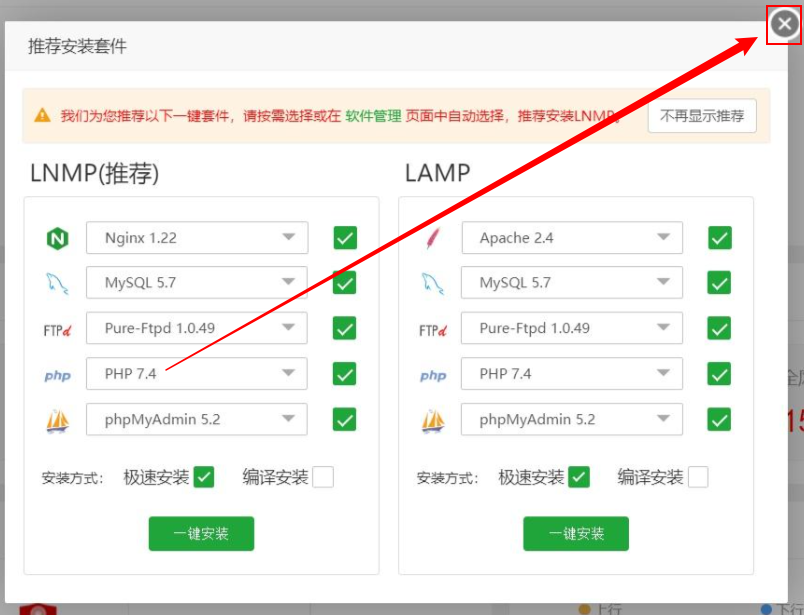This screenshot has width=804, height=615.
Task: Click the FTP icon in LAMP column
Action: point(432,329)
